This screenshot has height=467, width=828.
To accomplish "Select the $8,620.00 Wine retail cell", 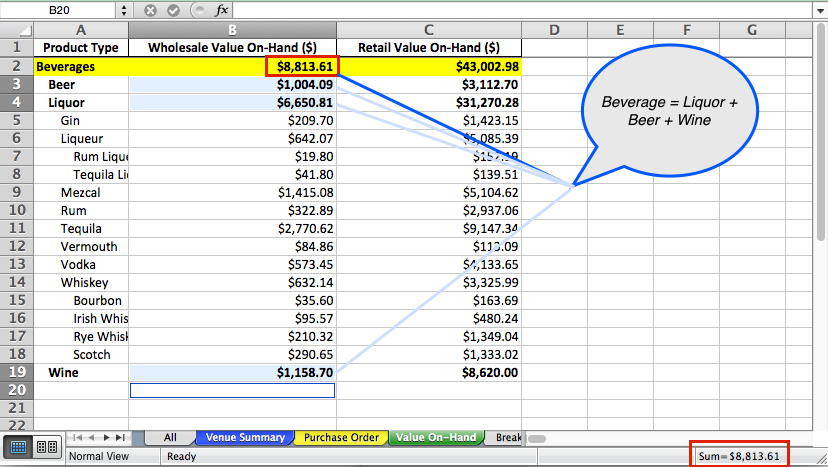I will (429, 372).
